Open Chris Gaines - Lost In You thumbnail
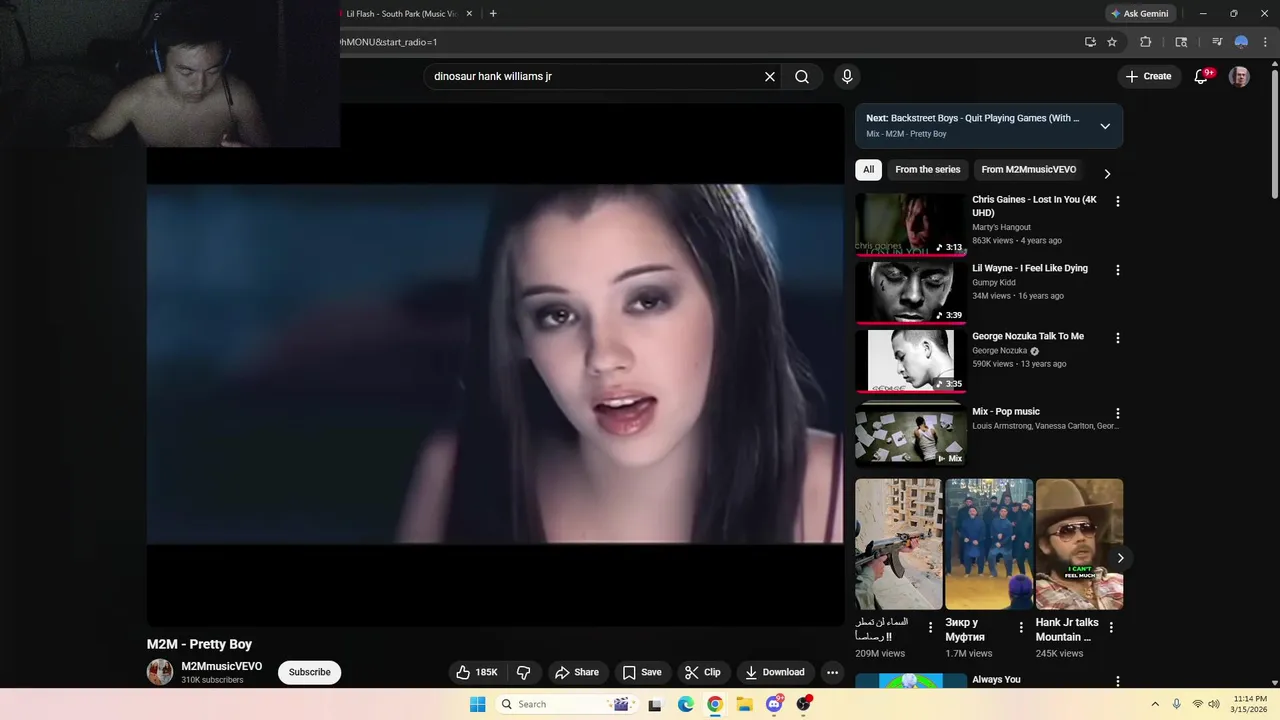The height and width of the screenshot is (720, 1280). pyautogui.click(x=910, y=225)
